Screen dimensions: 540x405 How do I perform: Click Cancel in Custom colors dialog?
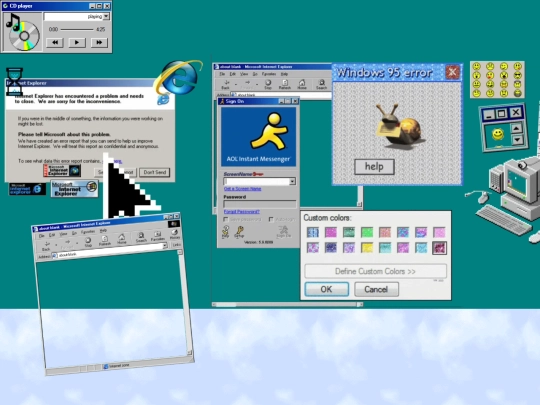376,289
